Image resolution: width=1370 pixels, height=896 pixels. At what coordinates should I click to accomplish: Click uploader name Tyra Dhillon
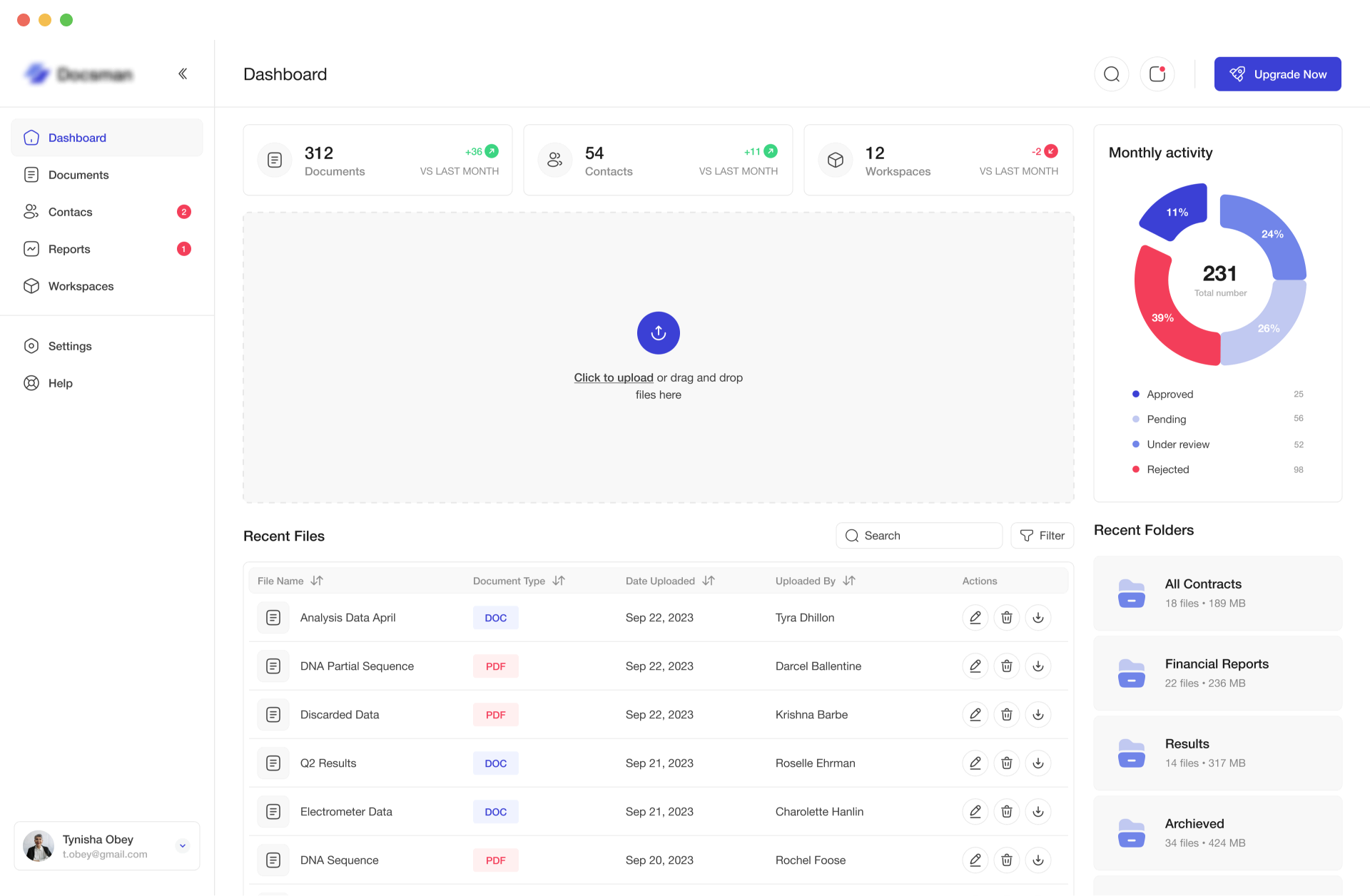tap(805, 618)
